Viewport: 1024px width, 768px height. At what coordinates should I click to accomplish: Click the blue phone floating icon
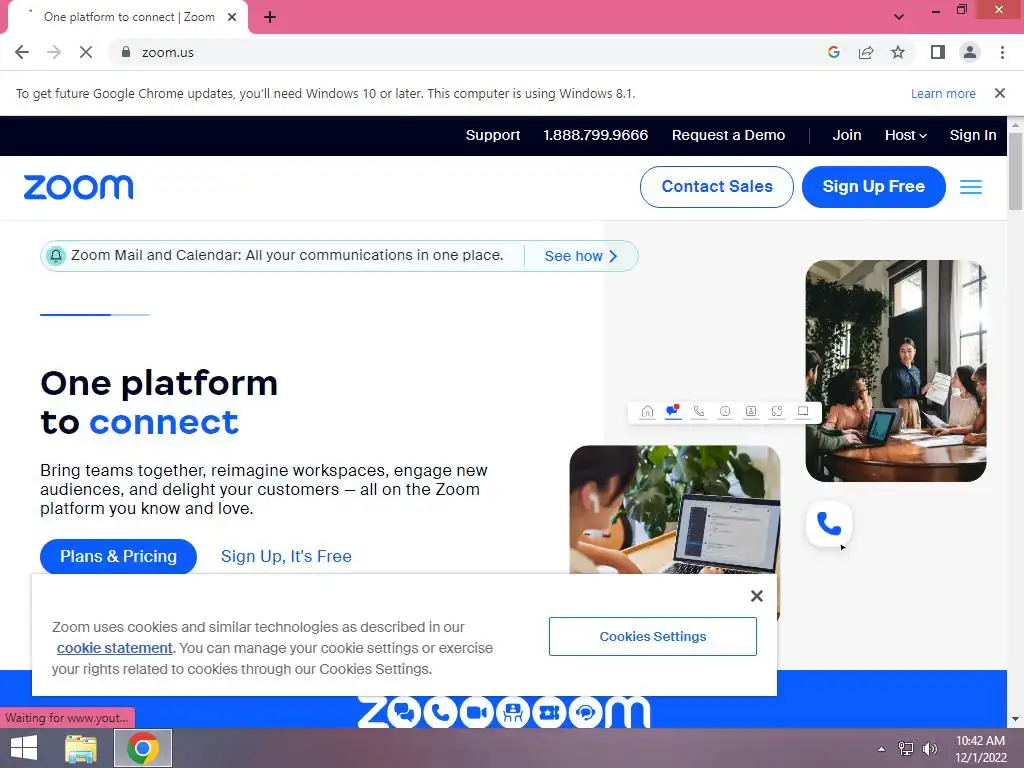(x=829, y=524)
